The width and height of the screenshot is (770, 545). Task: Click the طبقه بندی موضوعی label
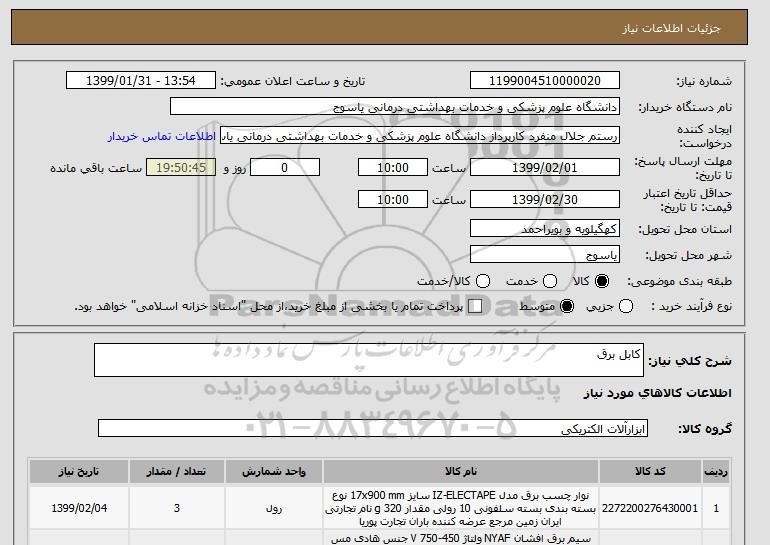pos(680,281)
